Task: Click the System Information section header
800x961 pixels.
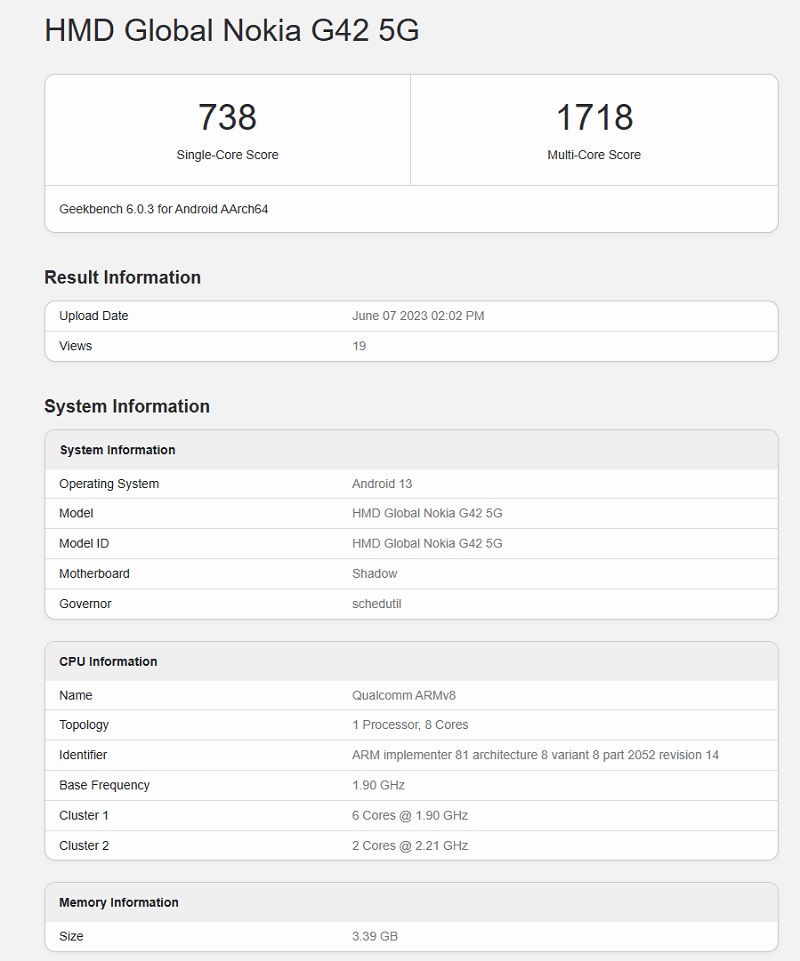Action: tap(126, 407)
